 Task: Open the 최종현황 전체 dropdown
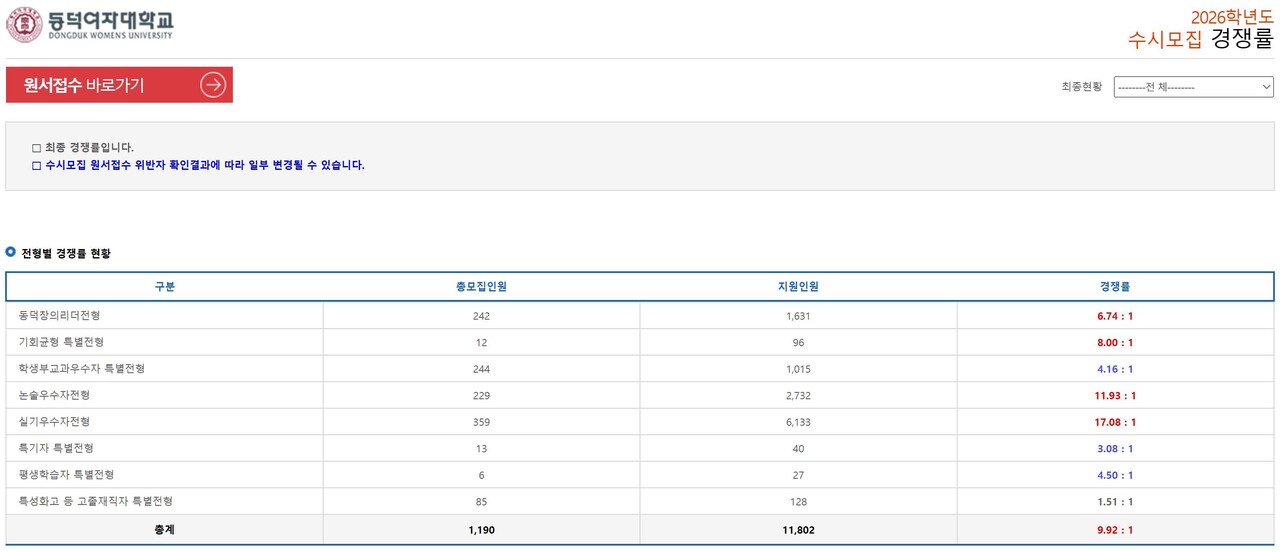tap(1194, 87)
